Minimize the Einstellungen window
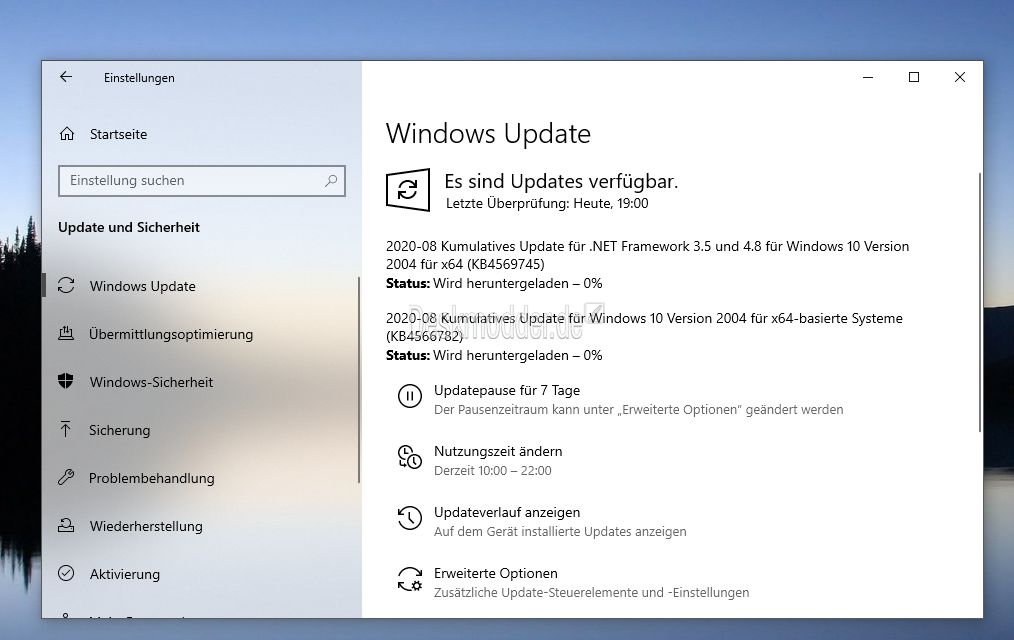 click(x=868, y=78)
